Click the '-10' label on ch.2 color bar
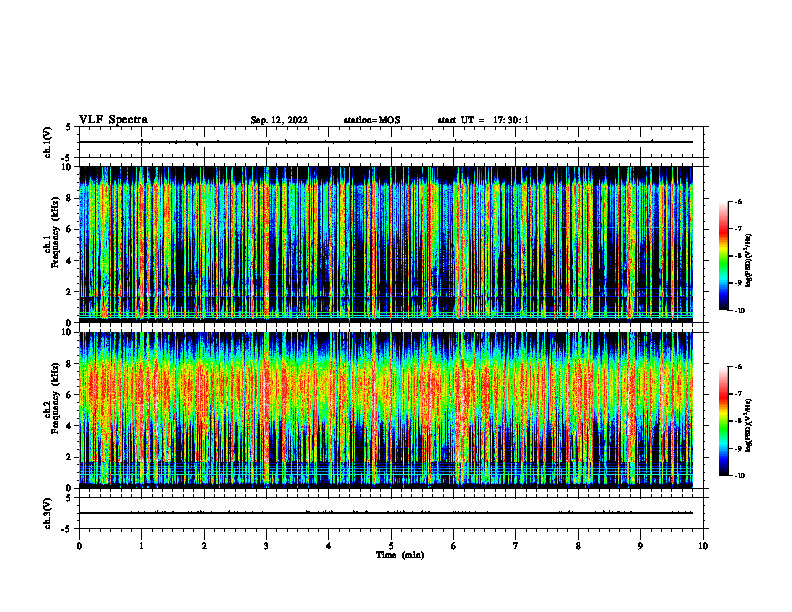Screen dimensions: 792x612 coord(739,476)
